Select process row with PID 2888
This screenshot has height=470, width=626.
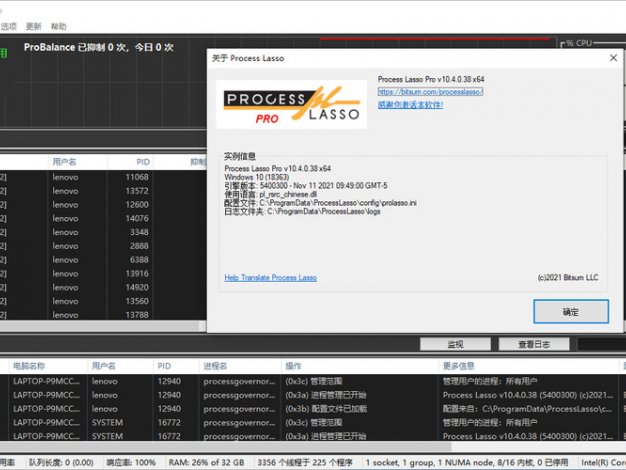(103, 246)
